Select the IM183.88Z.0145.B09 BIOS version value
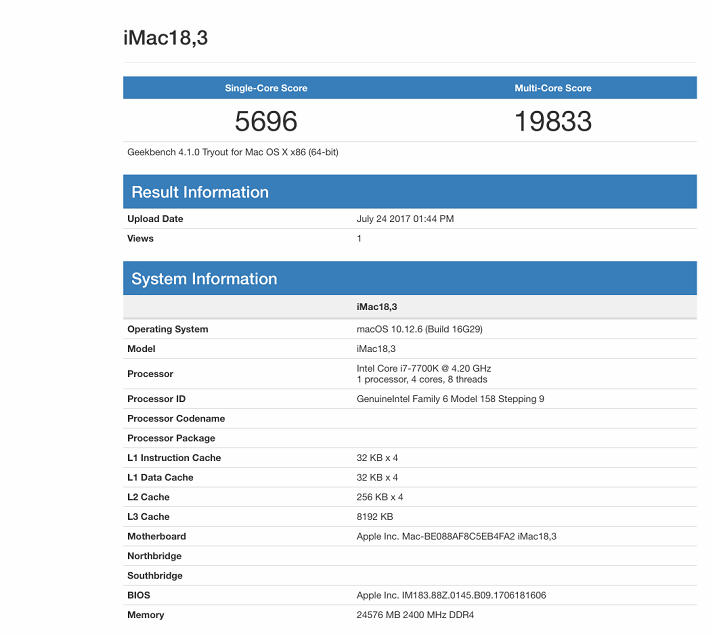Viewport: 712px width, 635px height. [x=451, y=595]
